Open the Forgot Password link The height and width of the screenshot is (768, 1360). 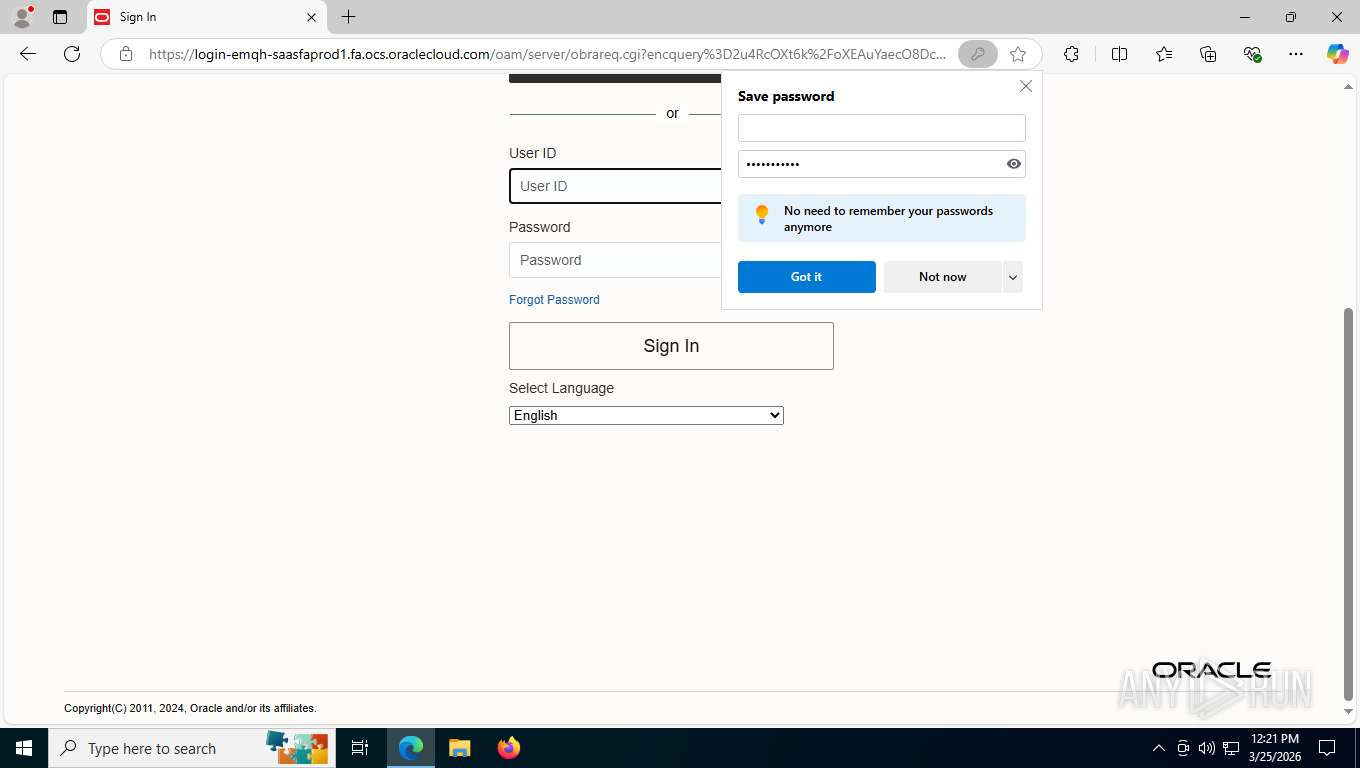[x=554, y=300]
